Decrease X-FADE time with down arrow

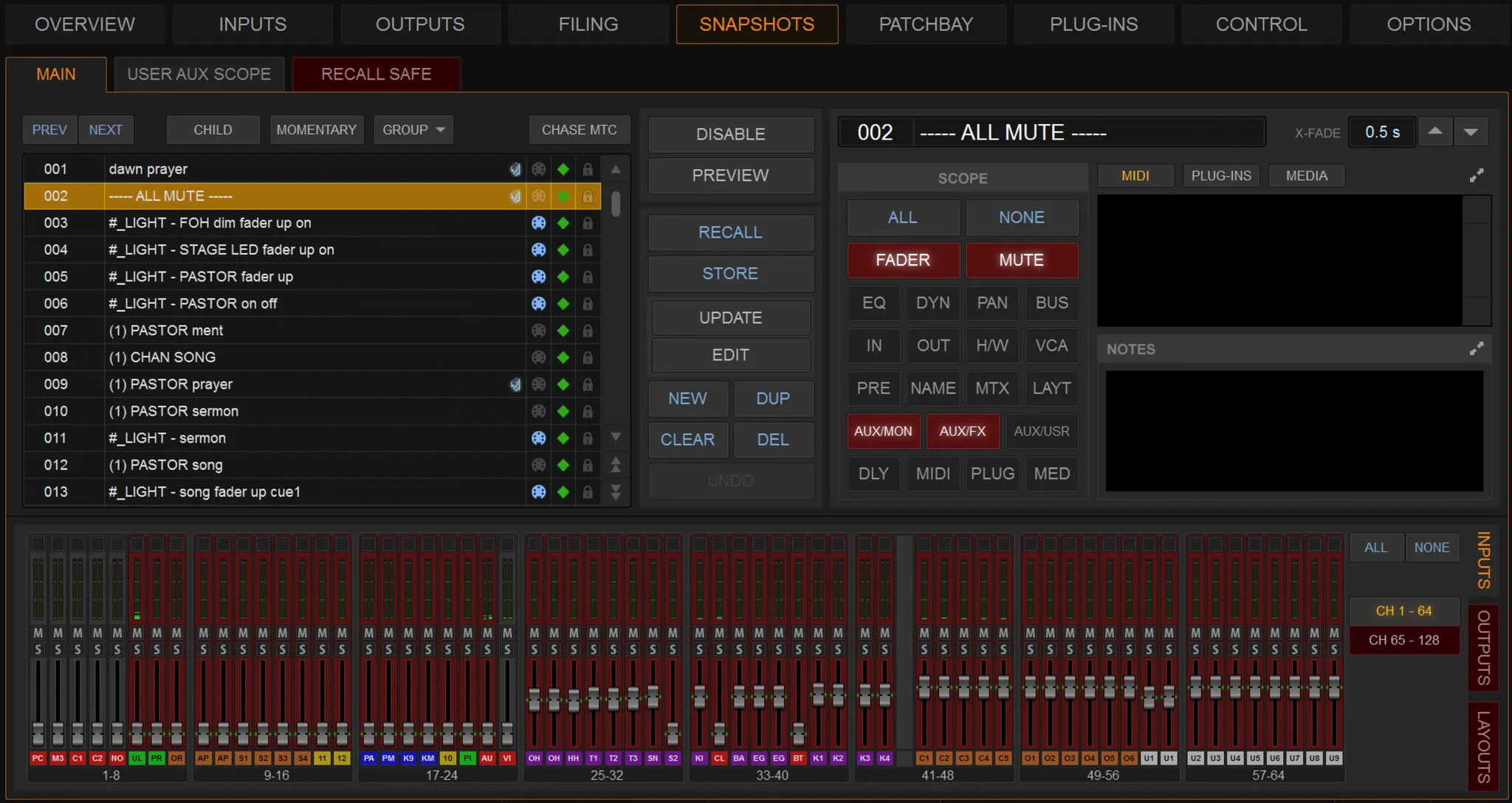pyautogui.click(x=1471, y=131)
